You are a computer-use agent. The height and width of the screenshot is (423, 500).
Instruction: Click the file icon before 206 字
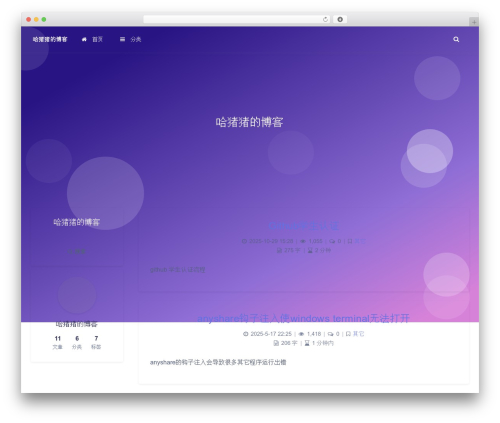[x=276, y=343]
